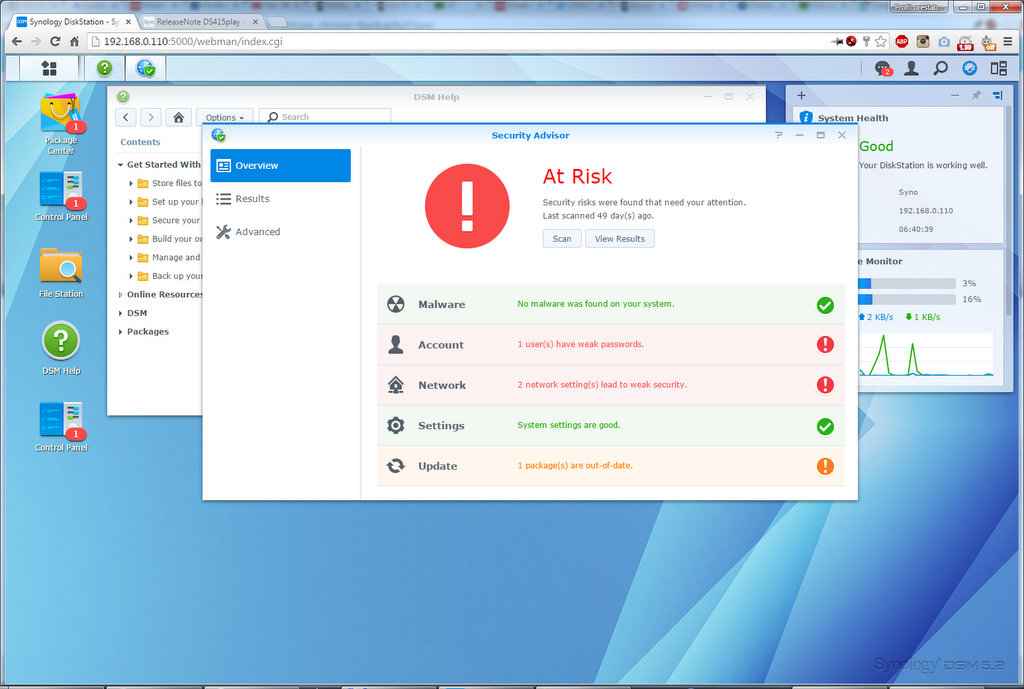1024x689 pixels.
Task: Click the AdBlock Plus extension icon
Action: click(x=902, y=42)
